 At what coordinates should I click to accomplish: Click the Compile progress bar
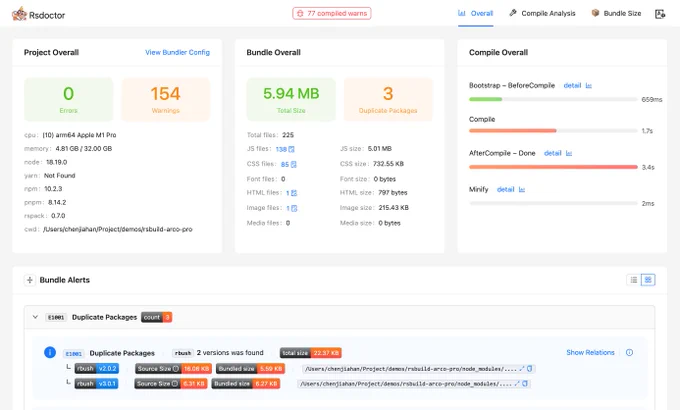point(553,131)
